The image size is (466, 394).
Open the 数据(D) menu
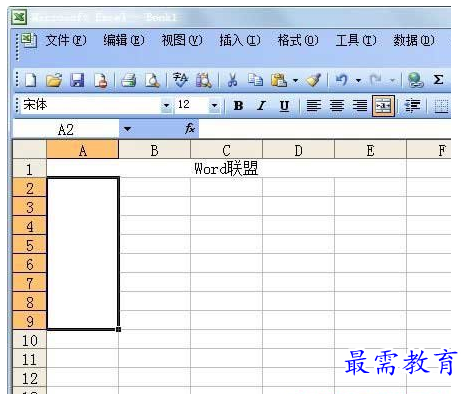coord(414,40)
